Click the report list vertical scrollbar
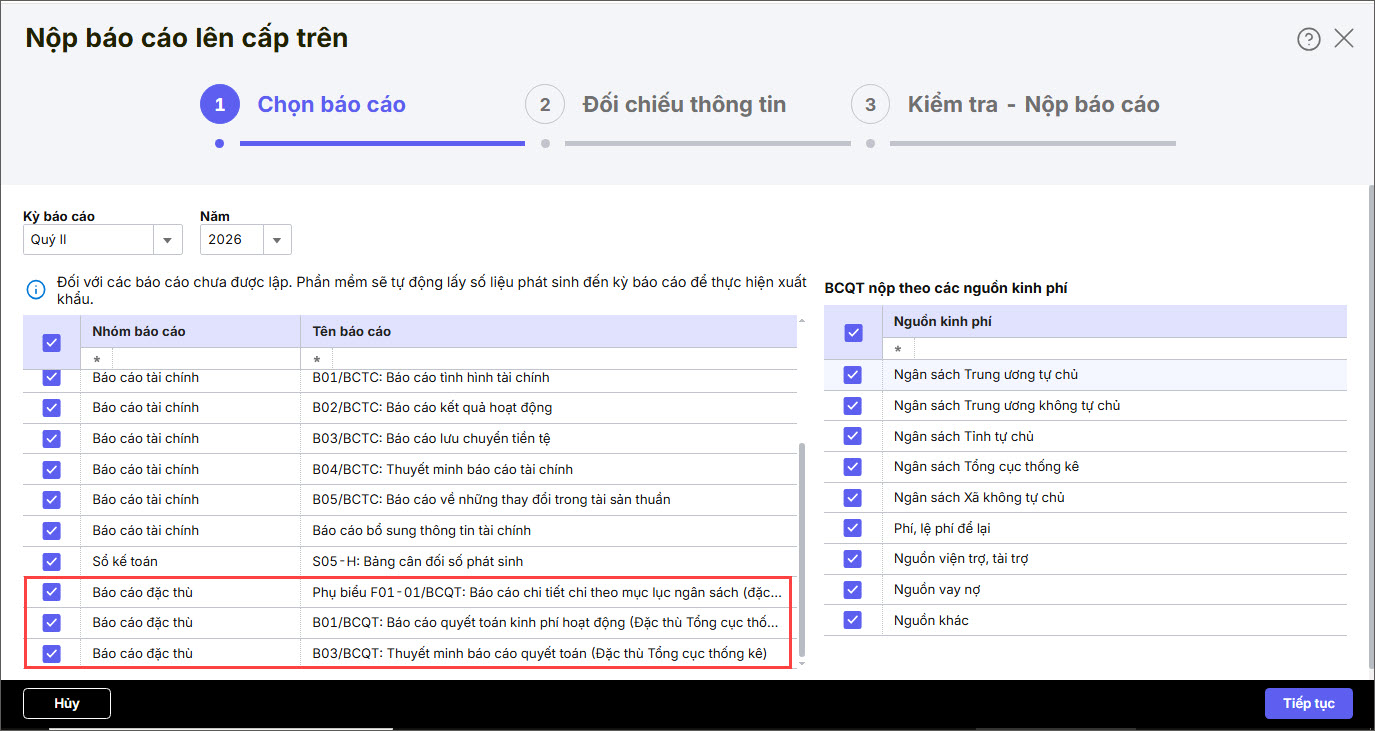This screenshot has height=731, width=1375. 799,550
